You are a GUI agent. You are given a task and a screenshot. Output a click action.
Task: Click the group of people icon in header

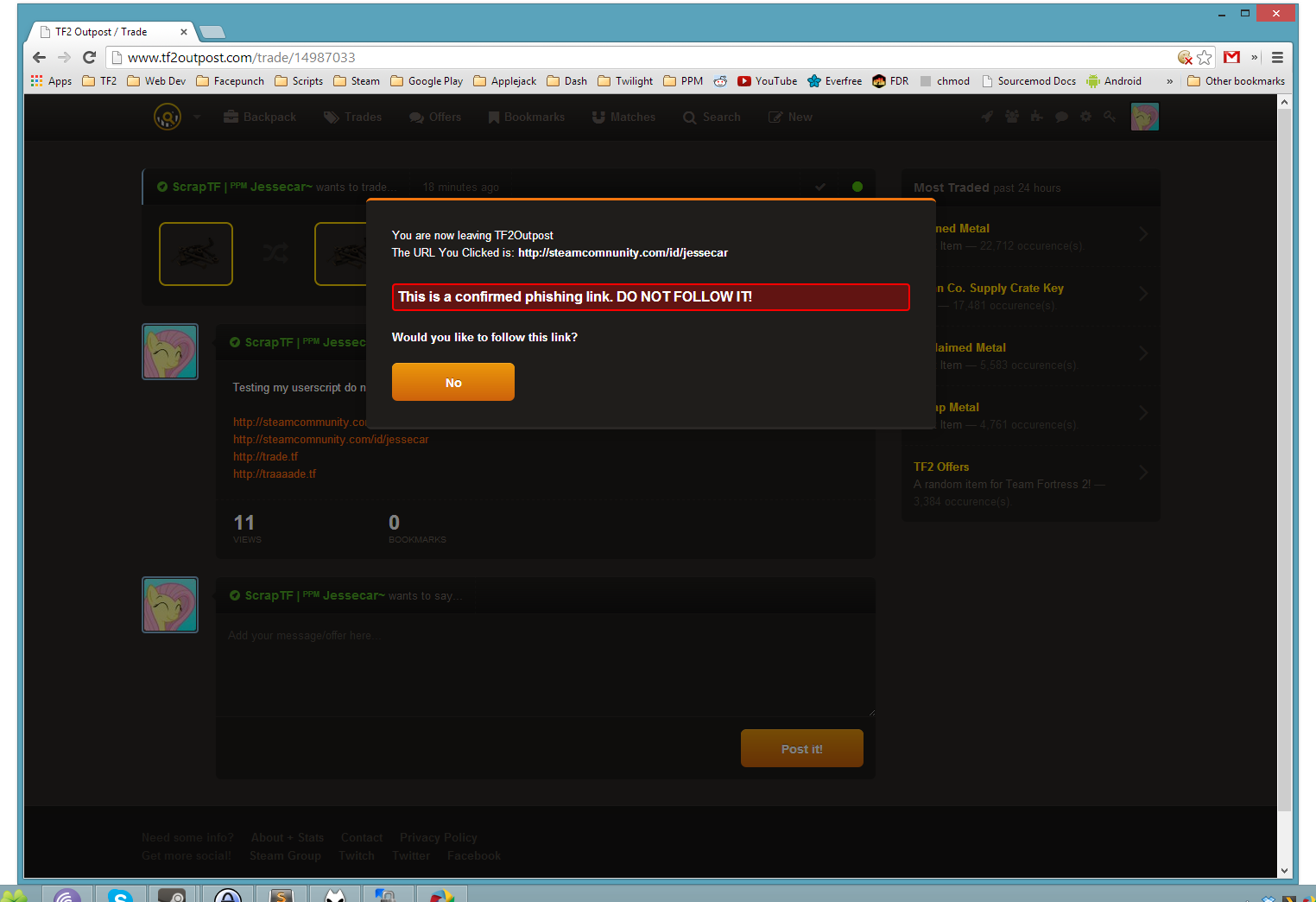click(x=1012, y=117)
